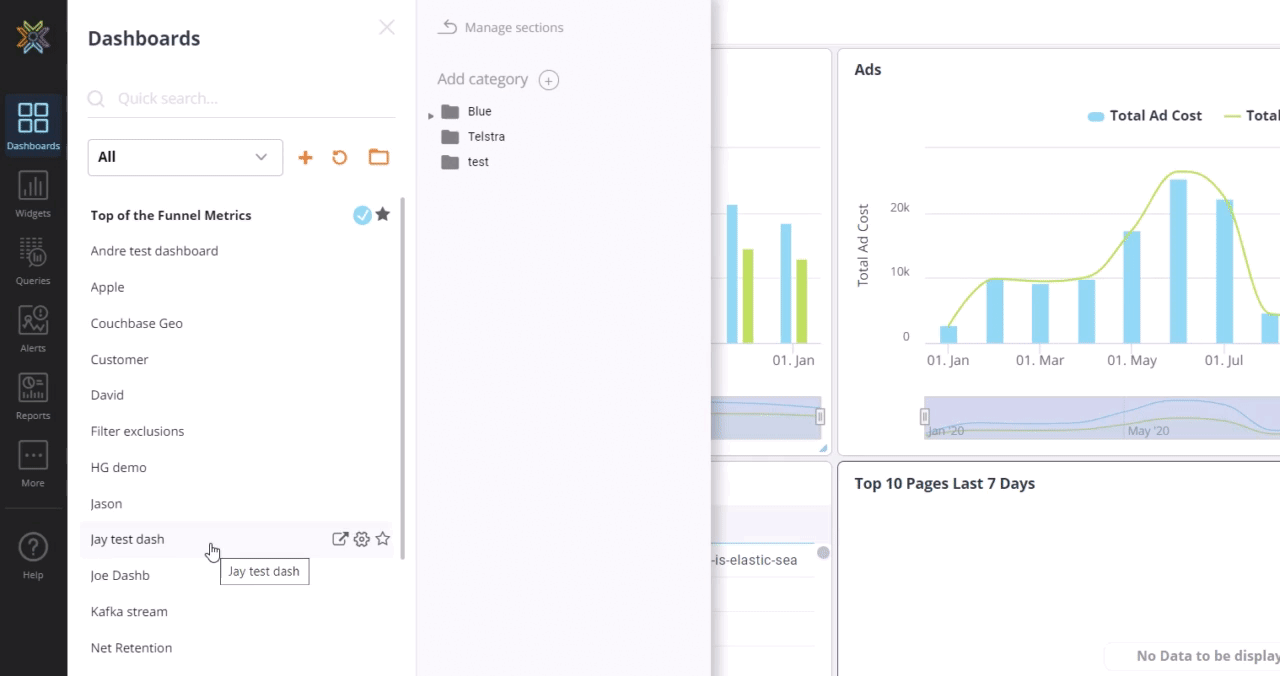Open the Reports sidebar section
The image size is (1280, 676).
point(33,395)
